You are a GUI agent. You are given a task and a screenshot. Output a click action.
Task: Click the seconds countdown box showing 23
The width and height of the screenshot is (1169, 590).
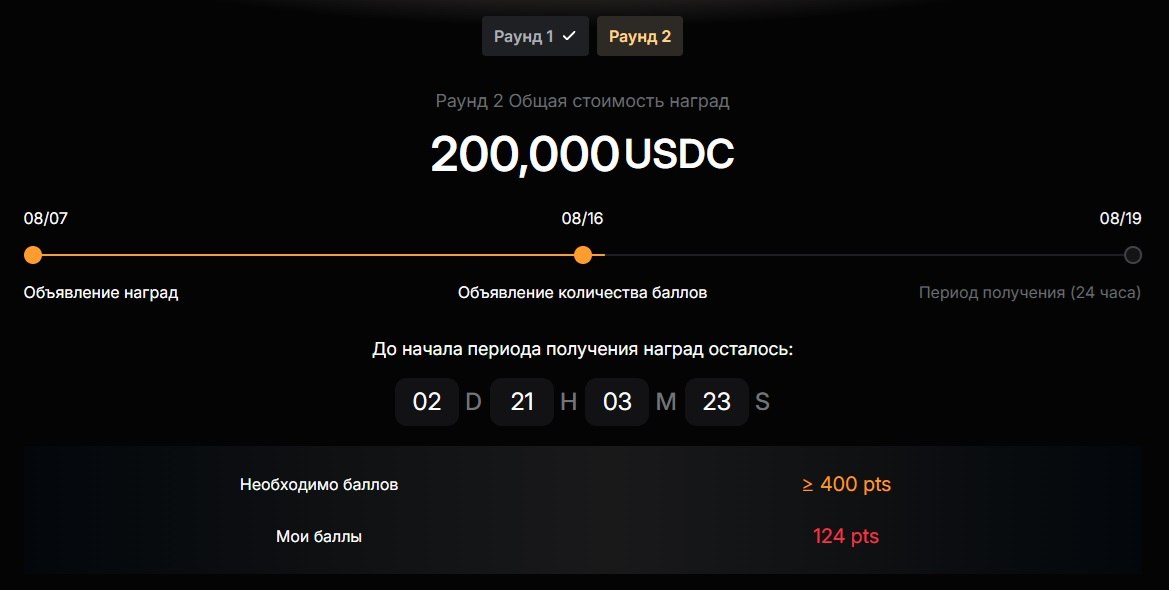point(716,402)
